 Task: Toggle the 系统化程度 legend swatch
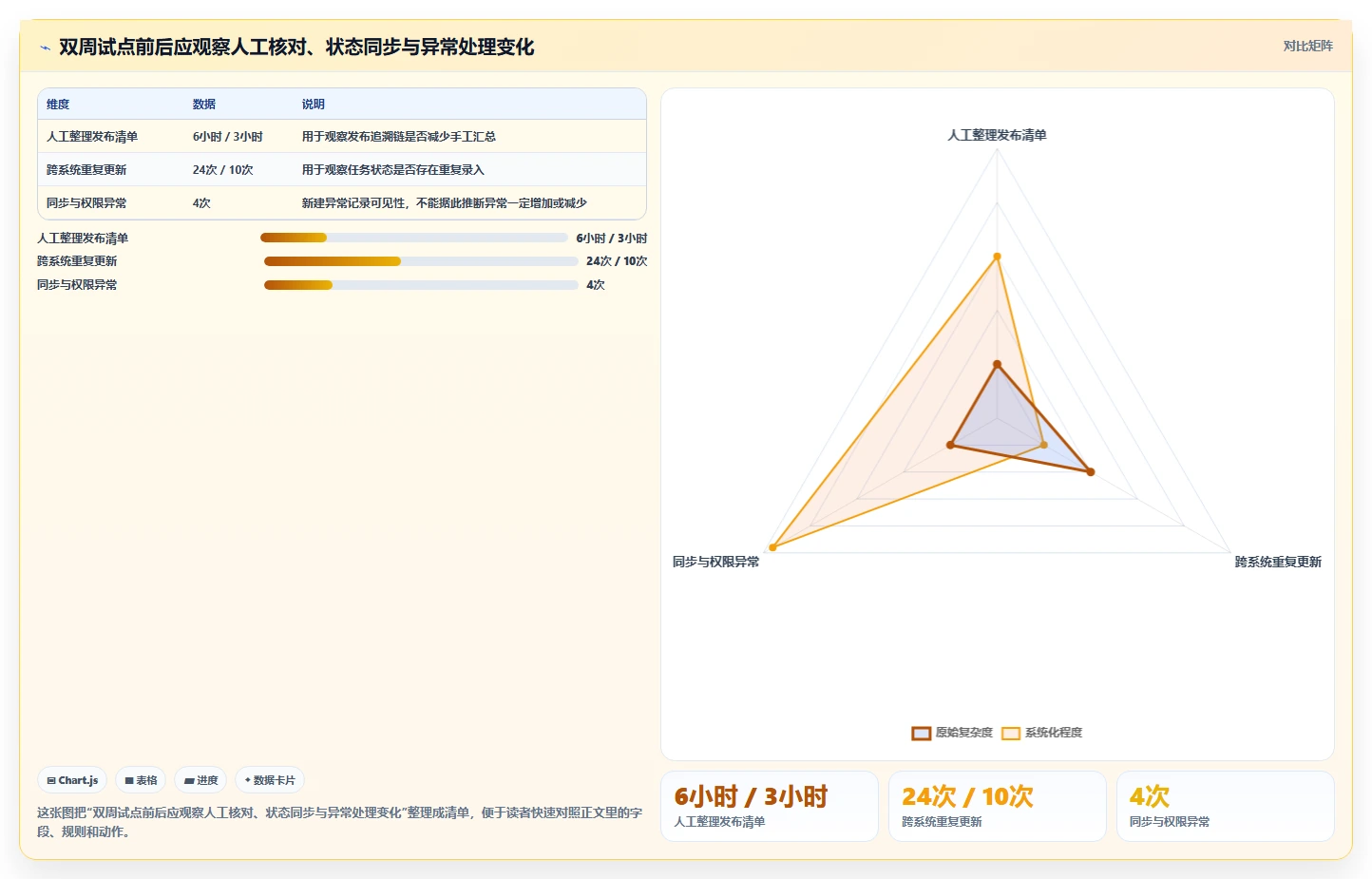(1011, 733)
